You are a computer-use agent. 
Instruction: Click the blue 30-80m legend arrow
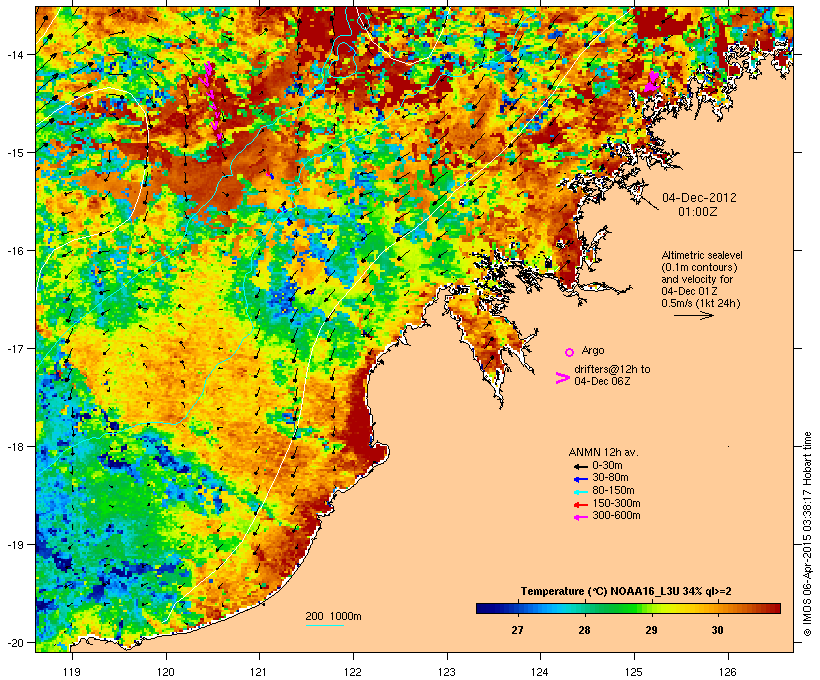click(581, 479)
